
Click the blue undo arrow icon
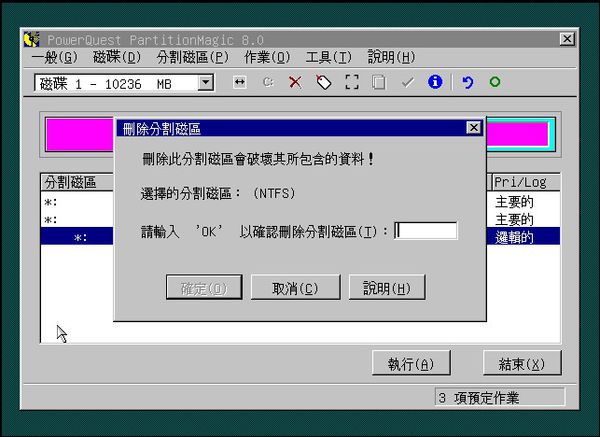click(467, 82)
